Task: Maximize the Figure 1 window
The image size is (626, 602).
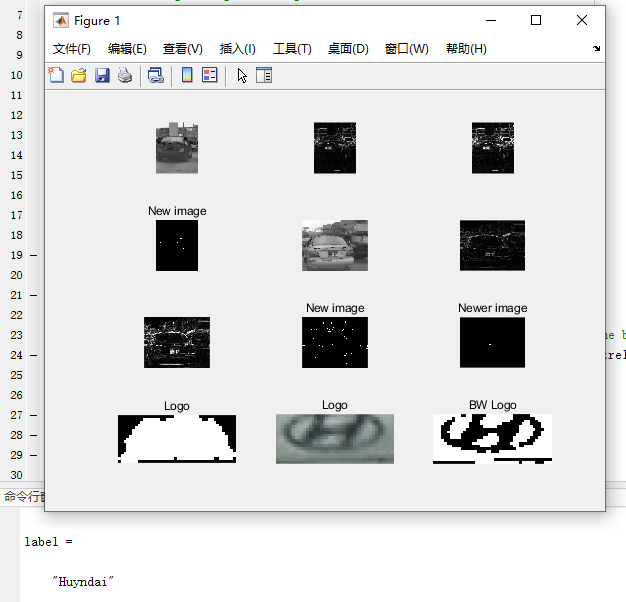Action: tap(536, 20)
